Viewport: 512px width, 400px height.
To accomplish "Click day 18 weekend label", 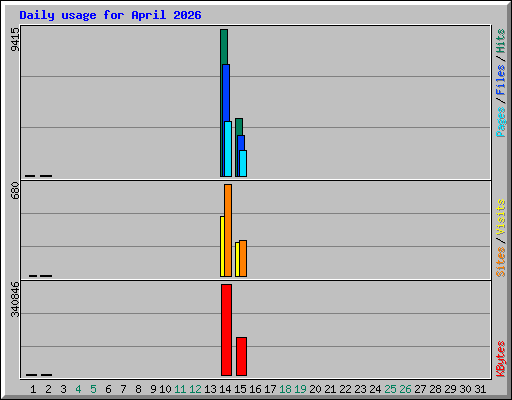I will point(285,389).
